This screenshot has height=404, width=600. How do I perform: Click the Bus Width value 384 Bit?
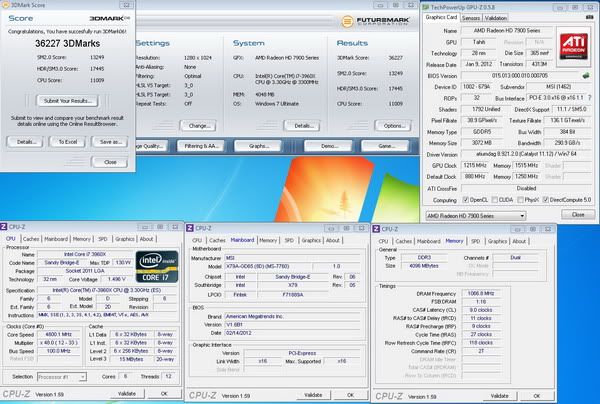tap(567, 132)
